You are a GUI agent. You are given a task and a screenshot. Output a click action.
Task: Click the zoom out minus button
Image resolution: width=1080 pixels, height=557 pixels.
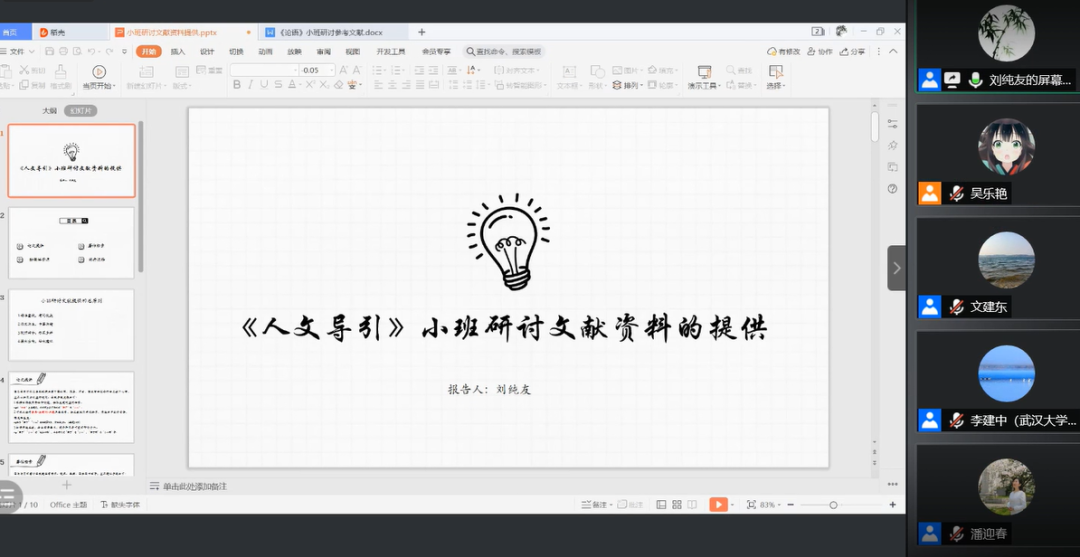click(791, 505)
